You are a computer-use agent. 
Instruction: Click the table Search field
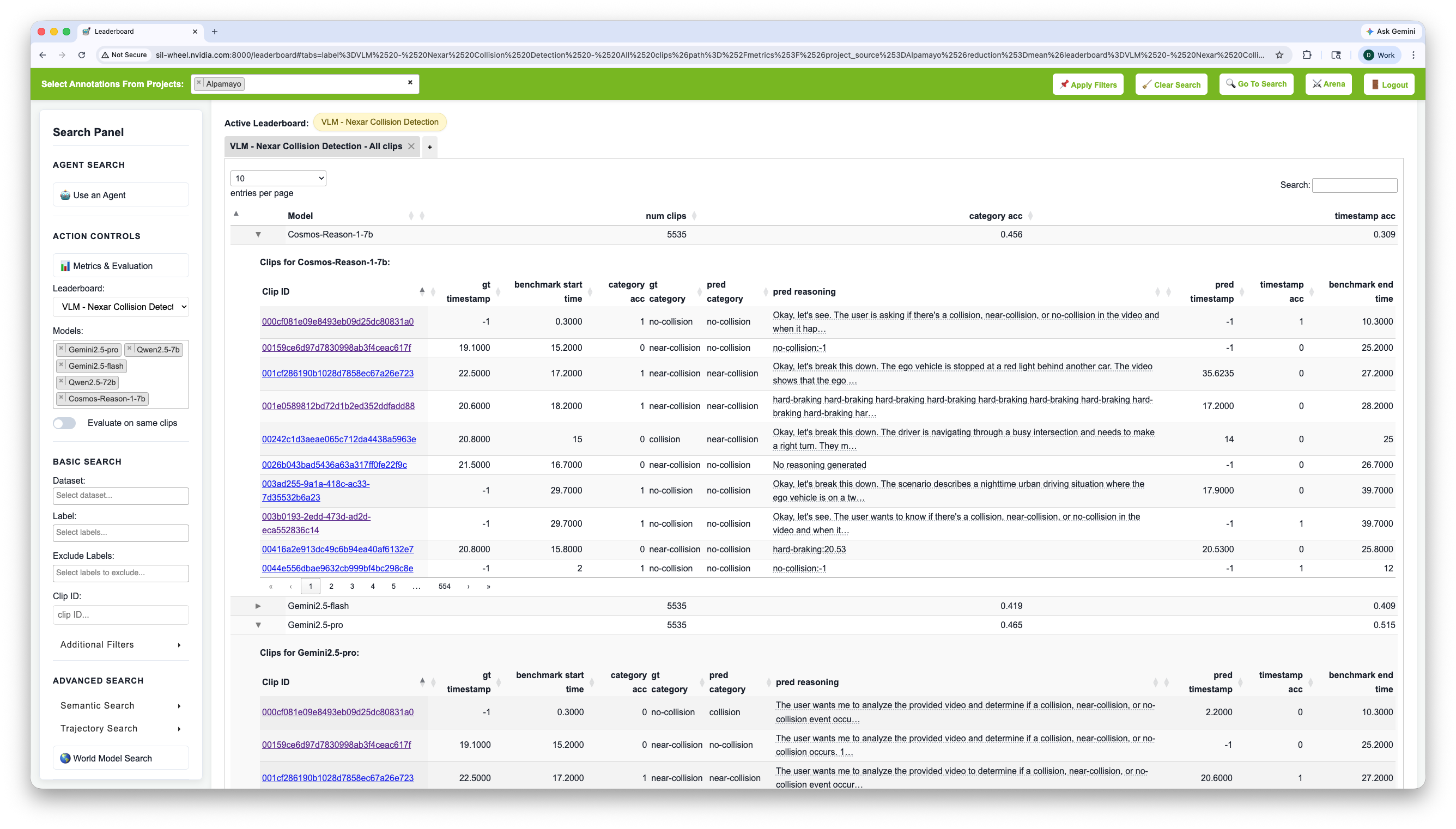click(1355, 185)
